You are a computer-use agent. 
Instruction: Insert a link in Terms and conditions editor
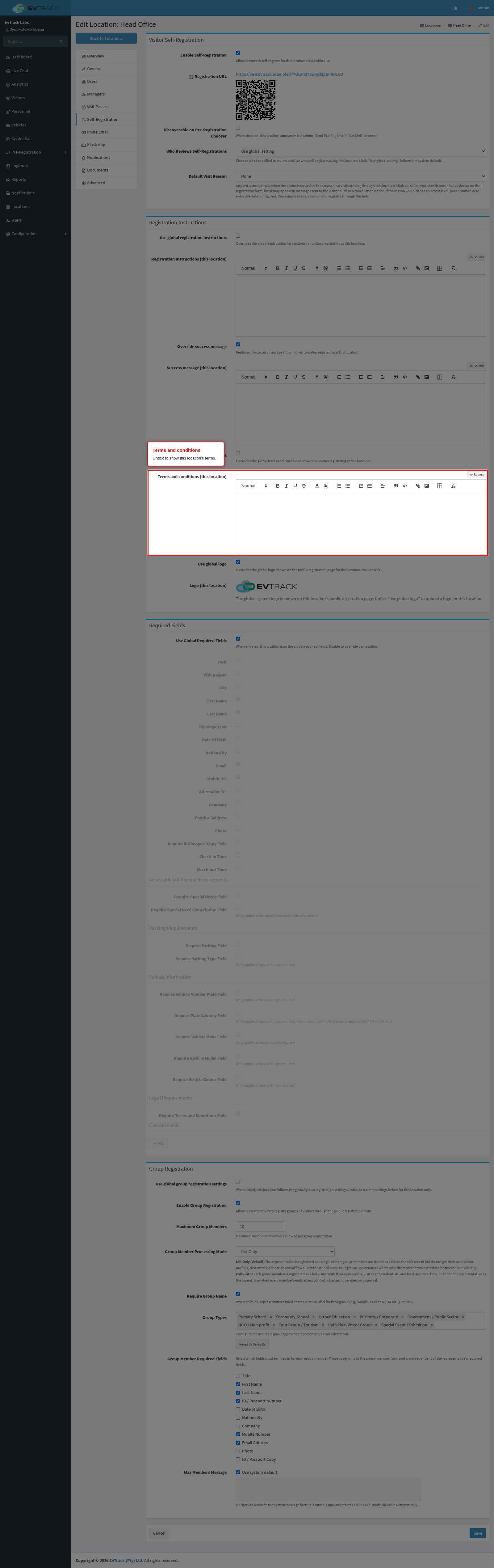click(418, 486)
